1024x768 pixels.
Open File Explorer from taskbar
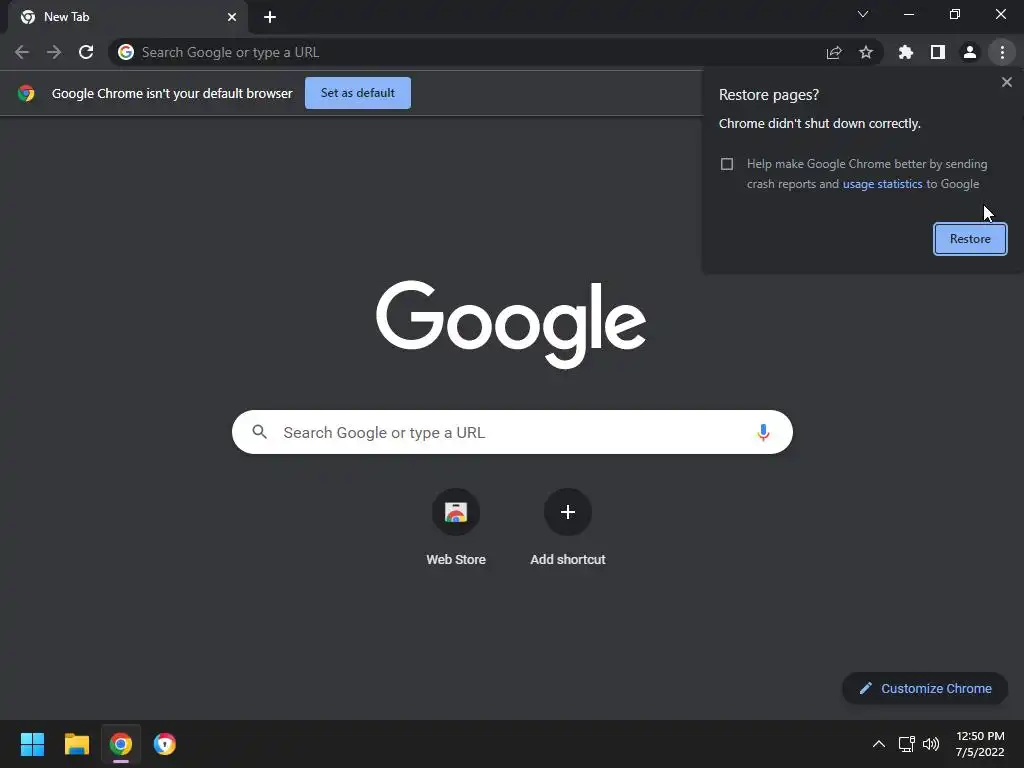tap(77, 744)
